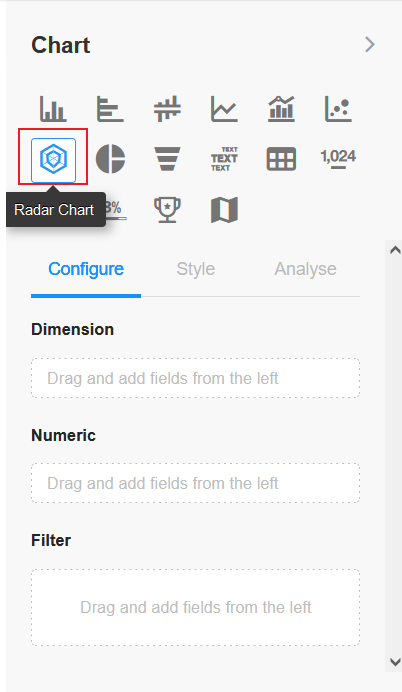This screenshot has width=402, height=692.
Task: Pick the line chart icon
Action: [x=224, y=109]
